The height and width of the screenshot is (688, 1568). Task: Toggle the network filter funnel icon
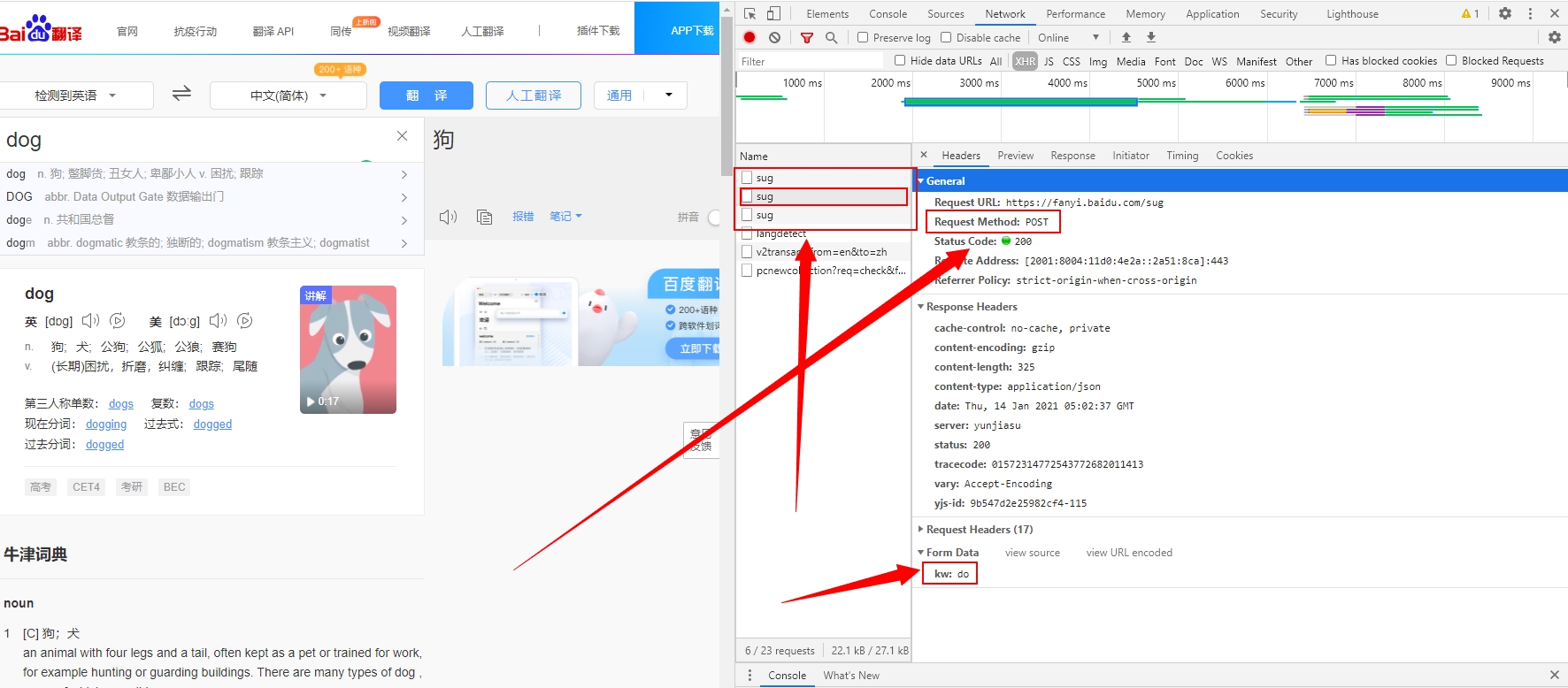pos(806,37)
